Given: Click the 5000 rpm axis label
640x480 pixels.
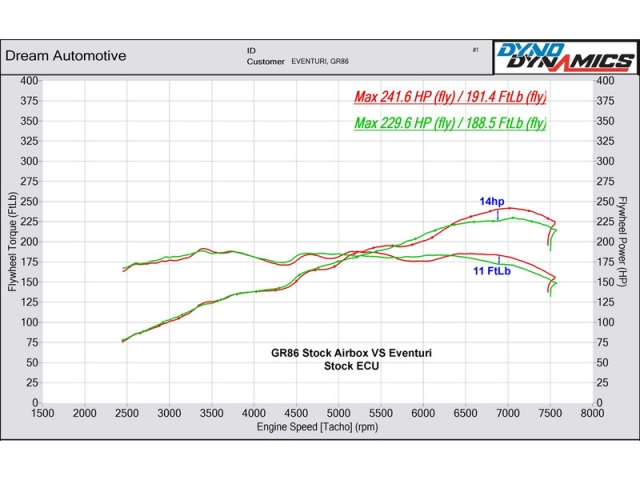Looking at the screenshot, I should tap(338, 413).
